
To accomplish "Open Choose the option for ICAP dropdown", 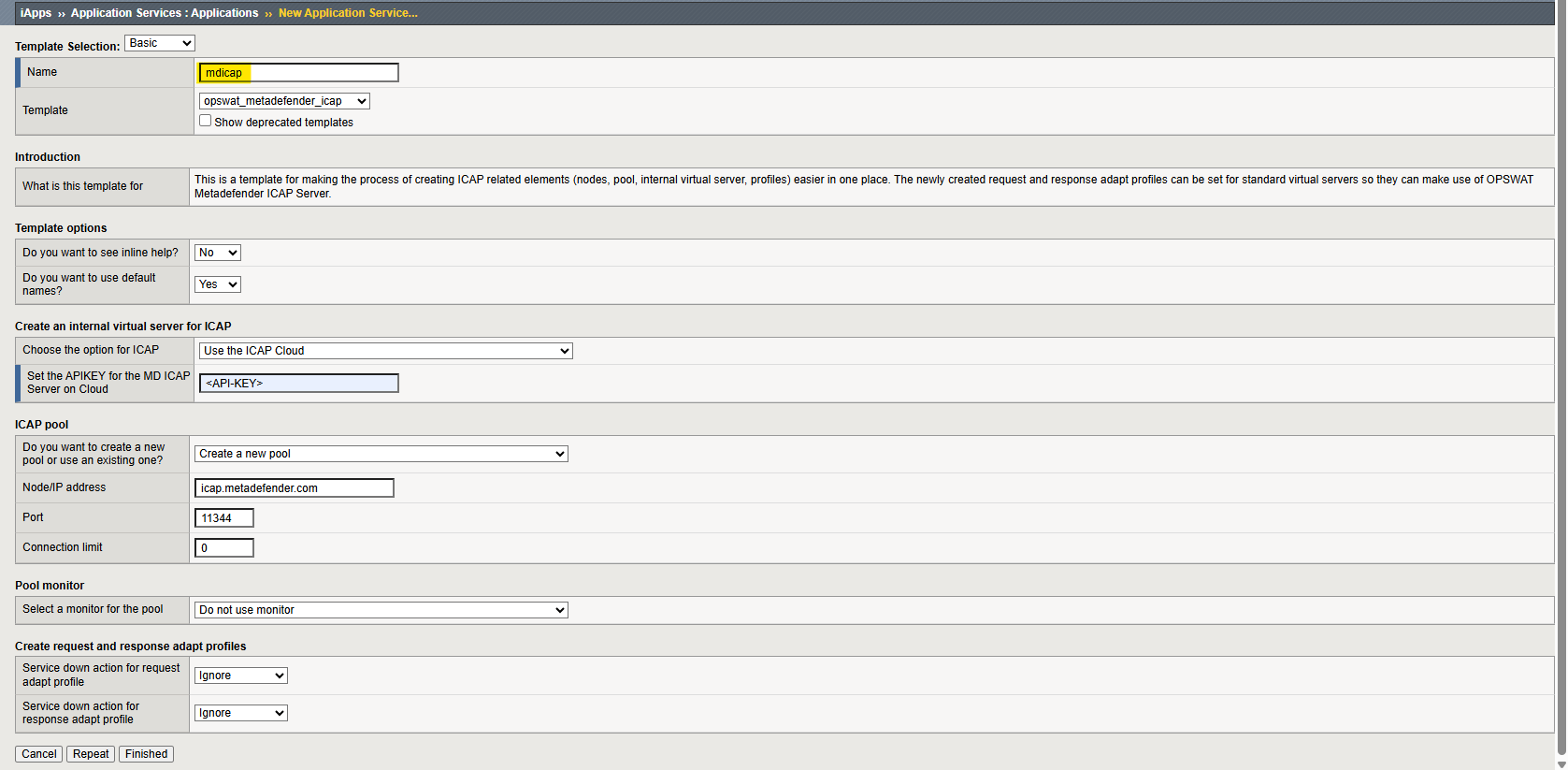I will pyautogui.click(x=385, y=351).
